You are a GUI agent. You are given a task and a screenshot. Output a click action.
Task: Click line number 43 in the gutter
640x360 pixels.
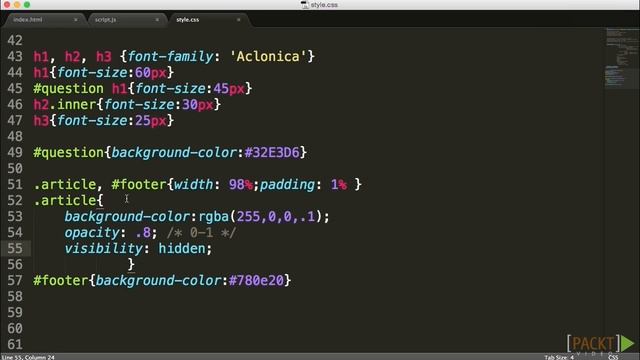15,56
